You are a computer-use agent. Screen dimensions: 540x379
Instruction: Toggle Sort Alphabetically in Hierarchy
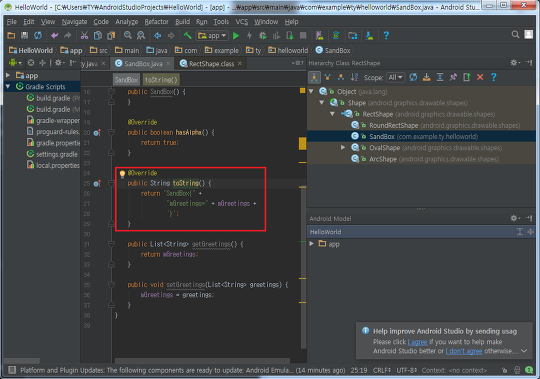(x=354, y=77)
